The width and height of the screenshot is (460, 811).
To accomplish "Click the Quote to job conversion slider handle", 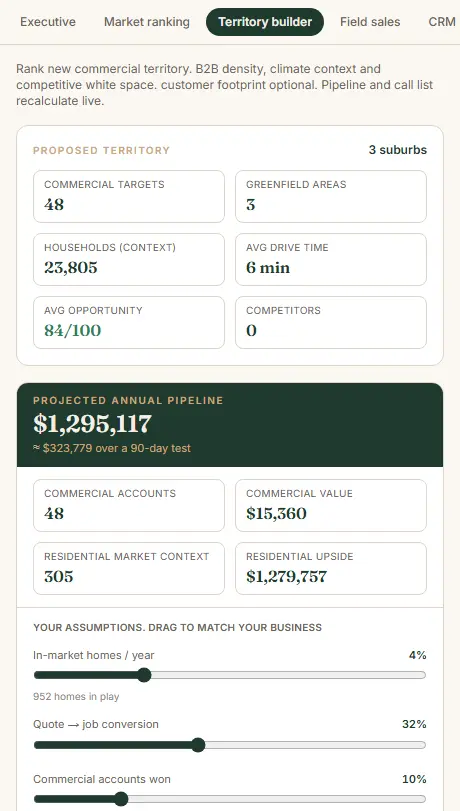I will (x=198, y=745).
